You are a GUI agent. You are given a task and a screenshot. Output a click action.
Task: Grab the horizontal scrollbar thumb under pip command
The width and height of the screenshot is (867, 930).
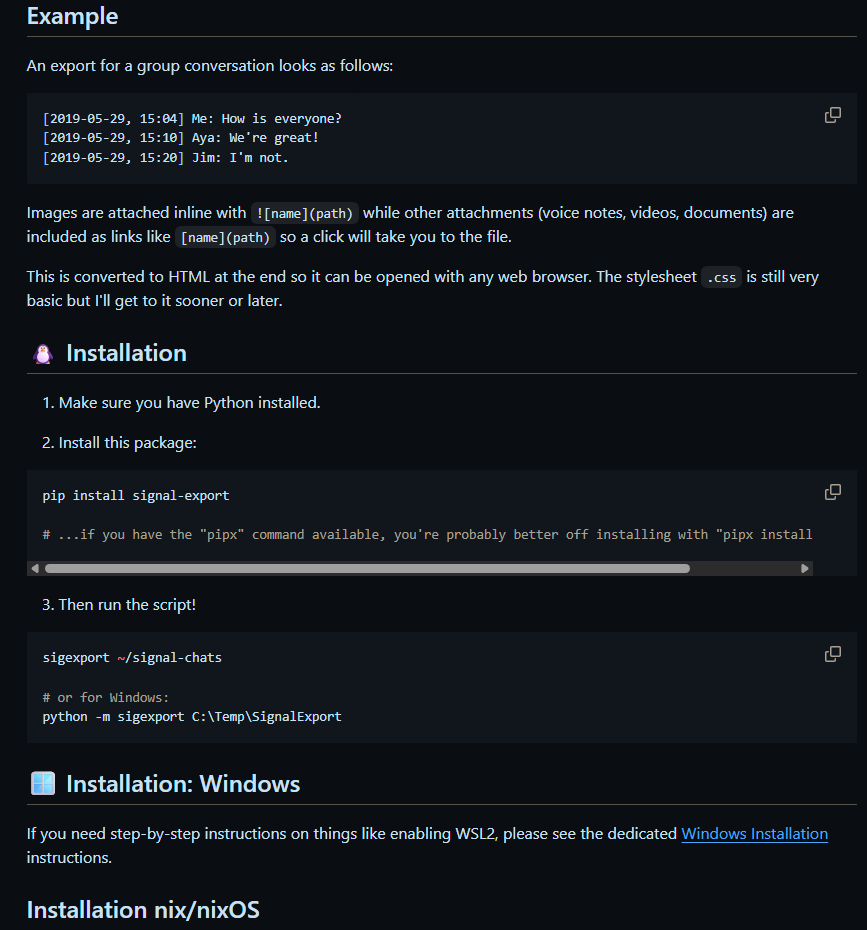point(367,568)
